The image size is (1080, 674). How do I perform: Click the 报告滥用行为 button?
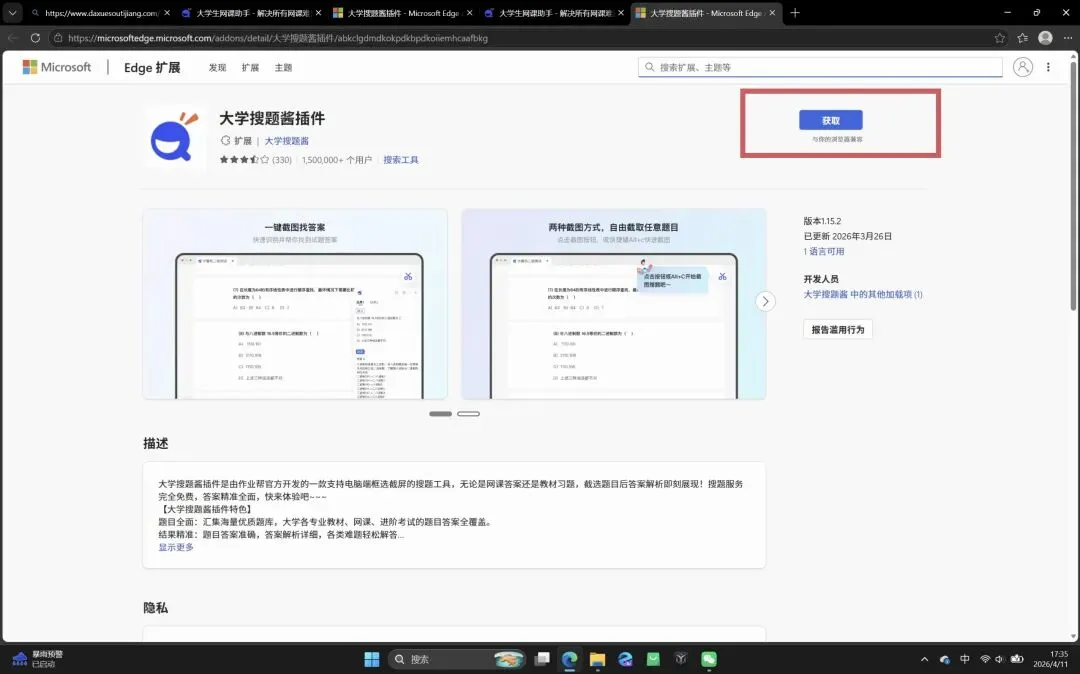point(838,330)
